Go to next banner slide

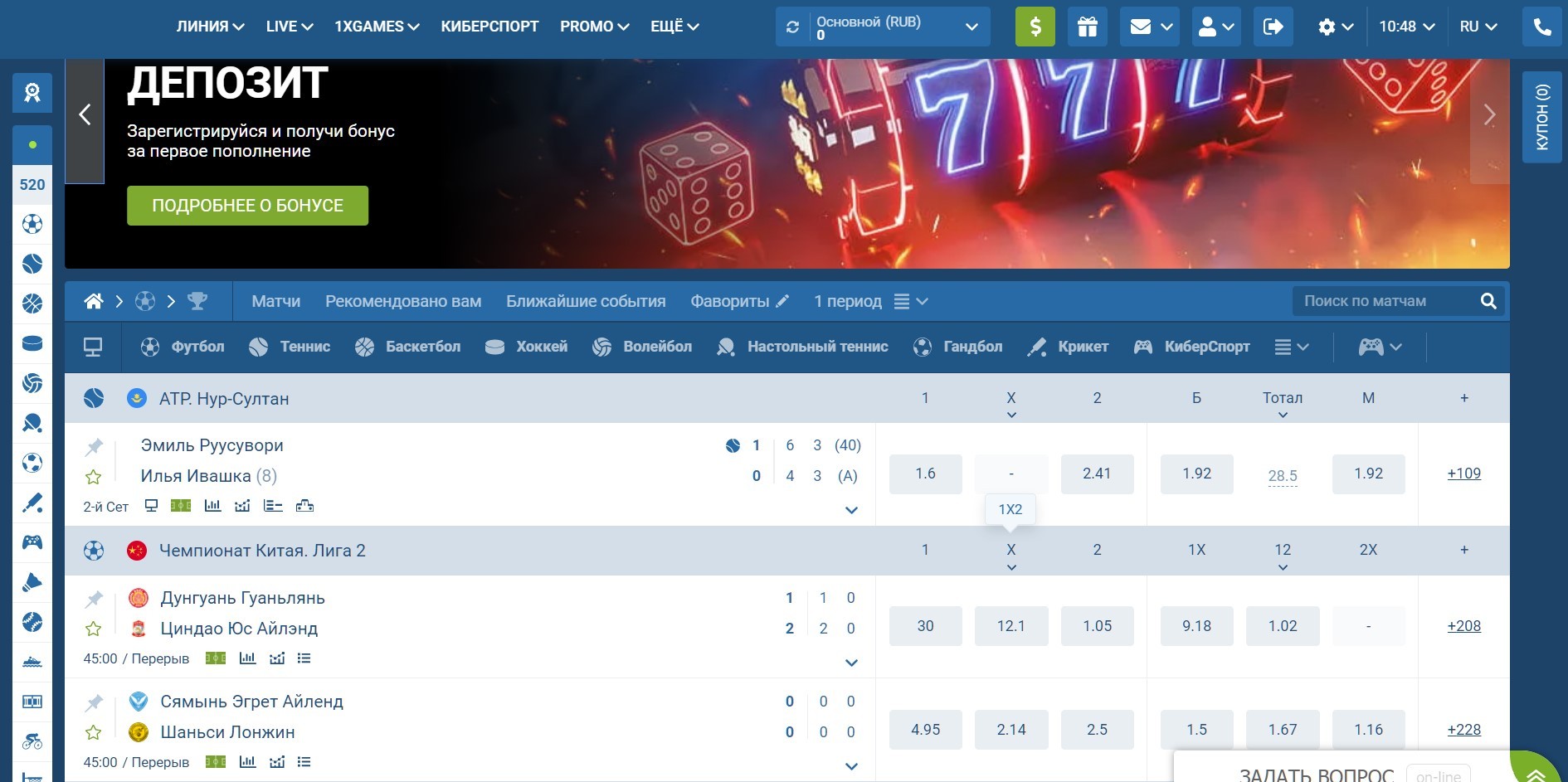click(1489, 115)
